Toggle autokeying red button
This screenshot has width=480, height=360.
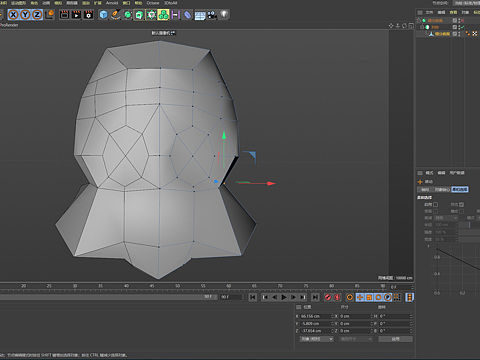click(337, 297)
